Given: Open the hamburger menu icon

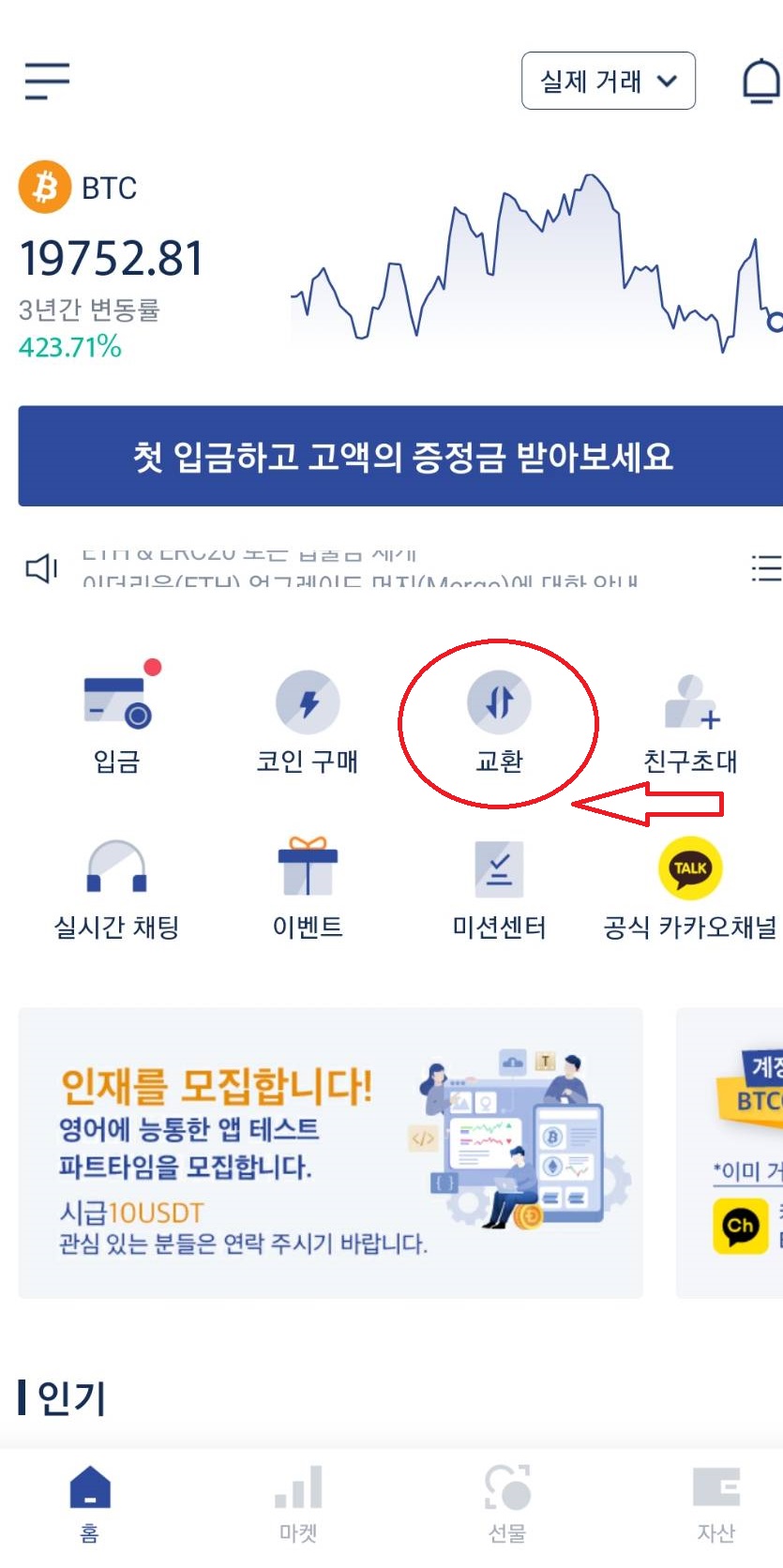Looking at the screenshot, I should click(x=47, y=81).
